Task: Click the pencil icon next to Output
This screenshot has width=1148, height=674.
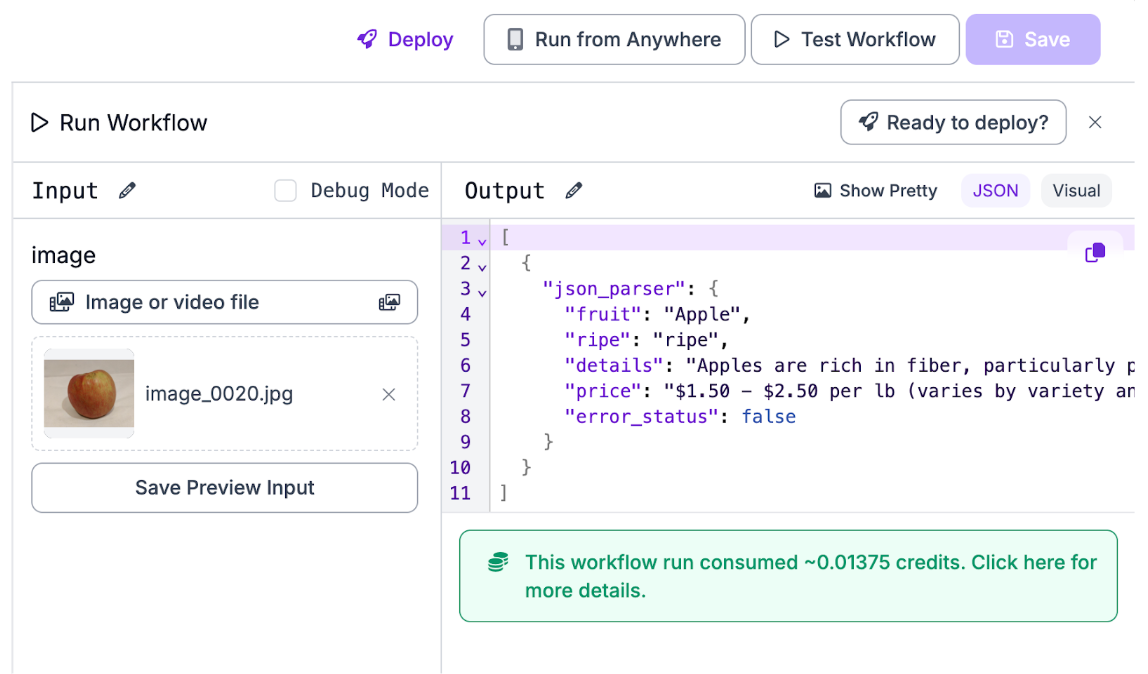Action: (x=573, y=191)
